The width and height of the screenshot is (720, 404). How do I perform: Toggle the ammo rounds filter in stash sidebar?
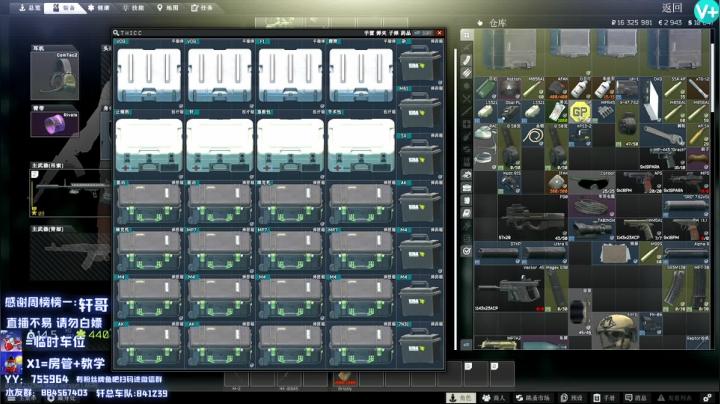pos(467,73)
